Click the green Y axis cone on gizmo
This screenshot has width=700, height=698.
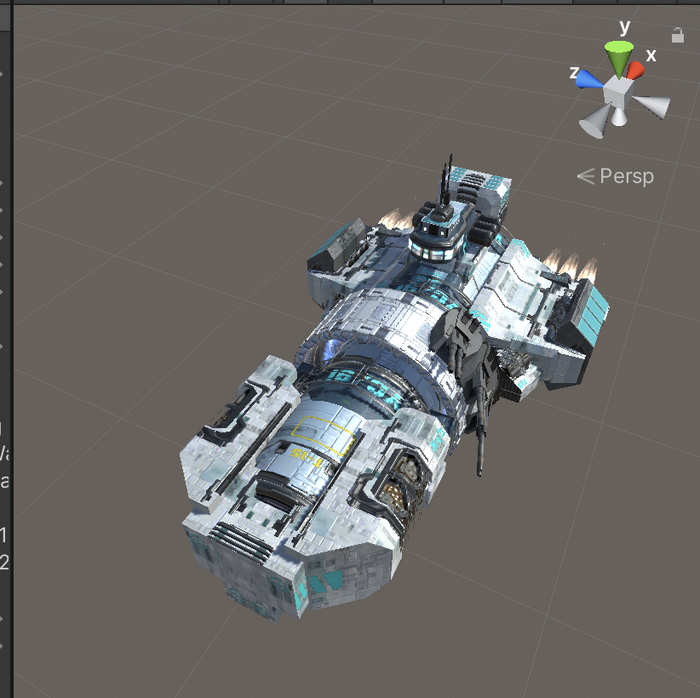pyautogui.click(x=619, y=58)
